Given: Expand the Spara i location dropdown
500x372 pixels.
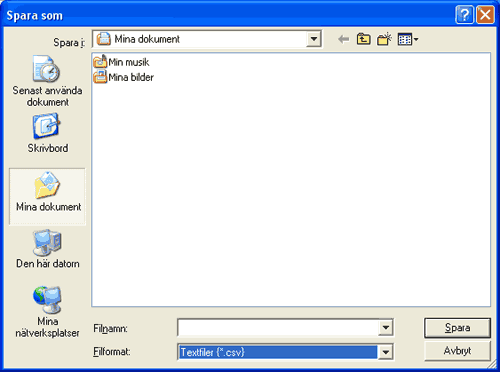Looking at the screenshot, I should pyautogui.click(x=314, y=39).
